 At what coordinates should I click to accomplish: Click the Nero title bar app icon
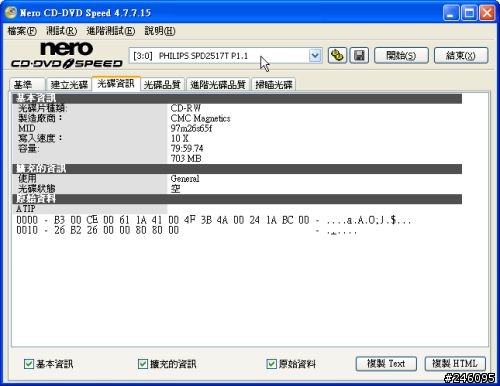10,13
